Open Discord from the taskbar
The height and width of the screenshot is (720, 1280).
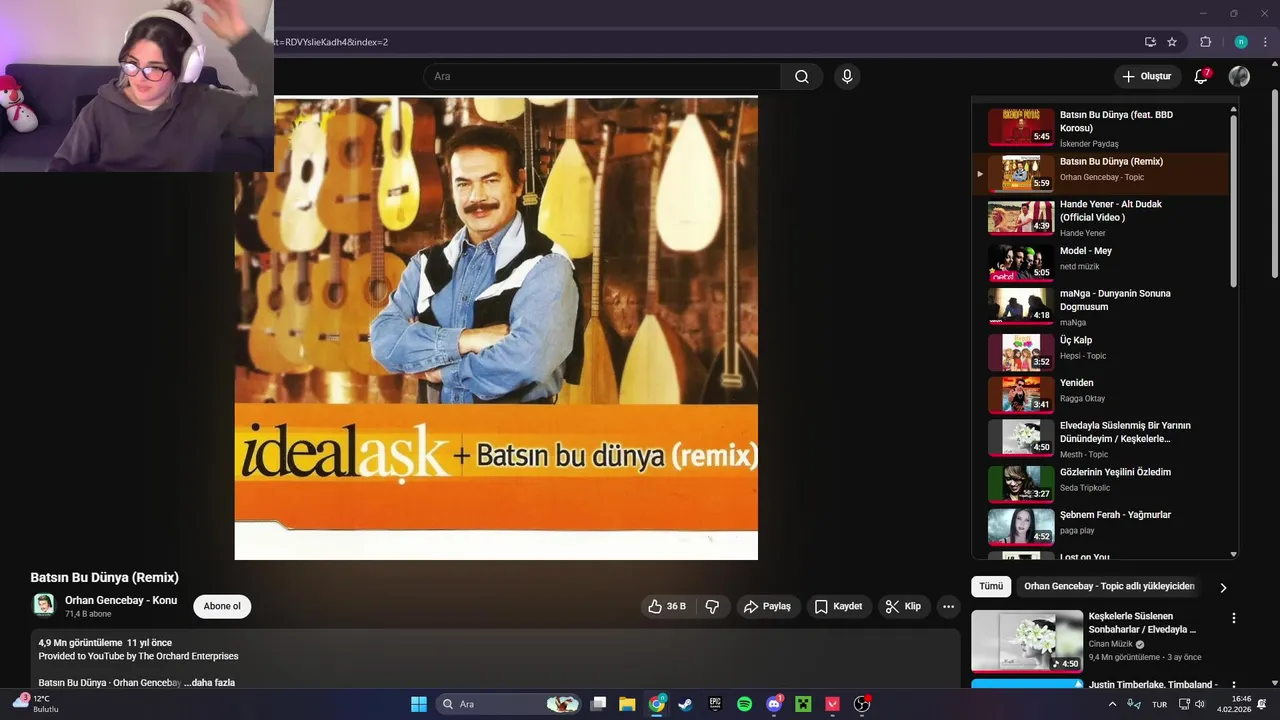(x=774, y=704)
